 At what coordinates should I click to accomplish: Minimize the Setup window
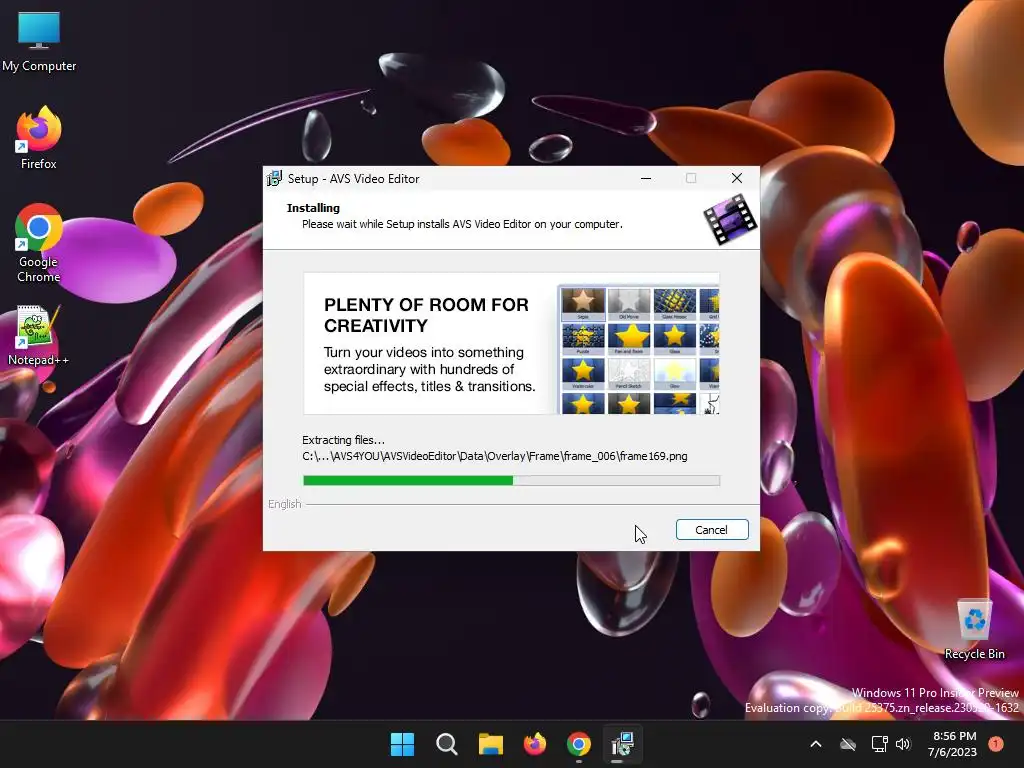[x=646, y=178]
